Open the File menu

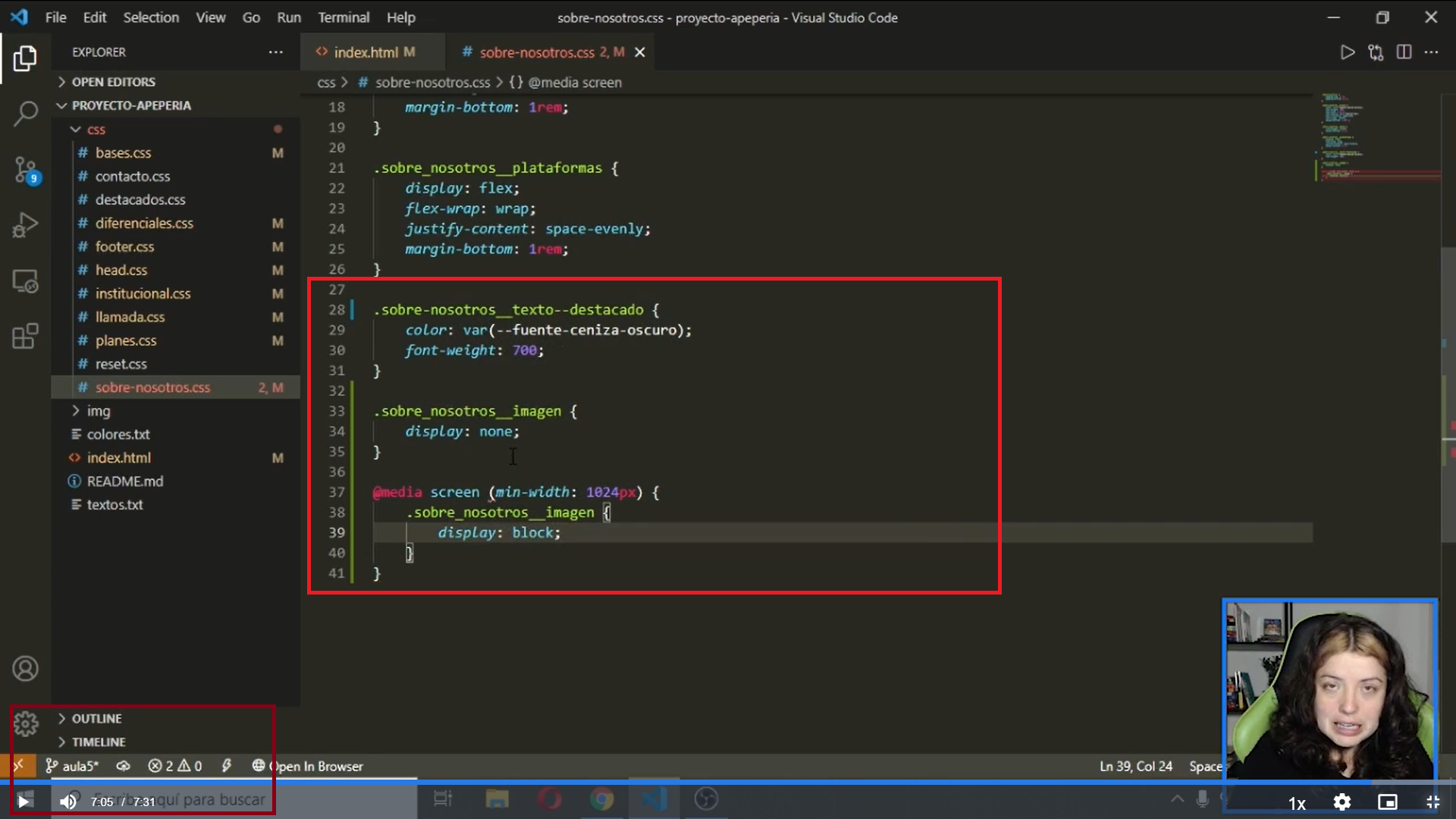(55, 17)
